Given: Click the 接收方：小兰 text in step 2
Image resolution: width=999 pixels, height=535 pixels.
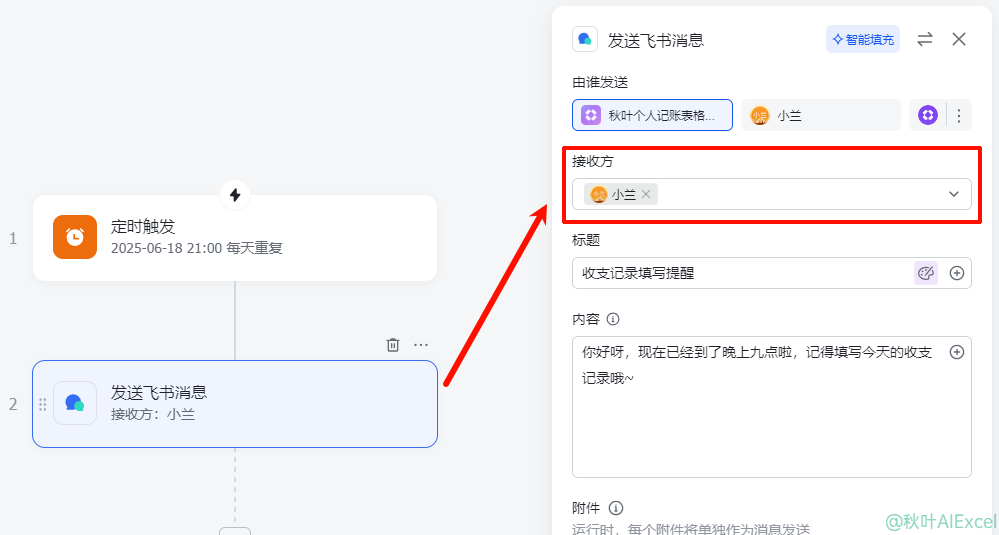Looking at the screenshot, I should click(153, 415).
